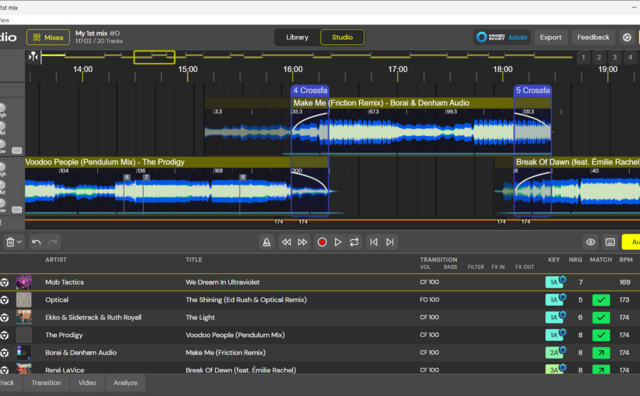The image size is (640, 396).
Task: Click the split/snap icon left of timeline overview
Action: (33, 57)
